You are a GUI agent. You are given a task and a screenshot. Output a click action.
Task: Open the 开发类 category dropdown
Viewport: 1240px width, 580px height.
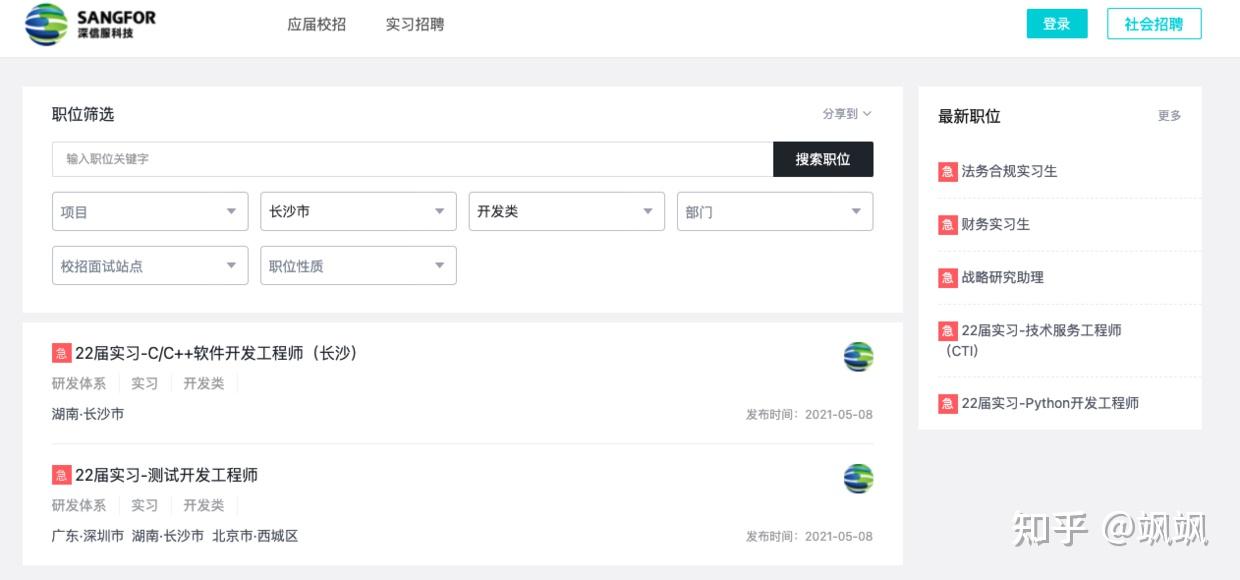click(566, 212)
